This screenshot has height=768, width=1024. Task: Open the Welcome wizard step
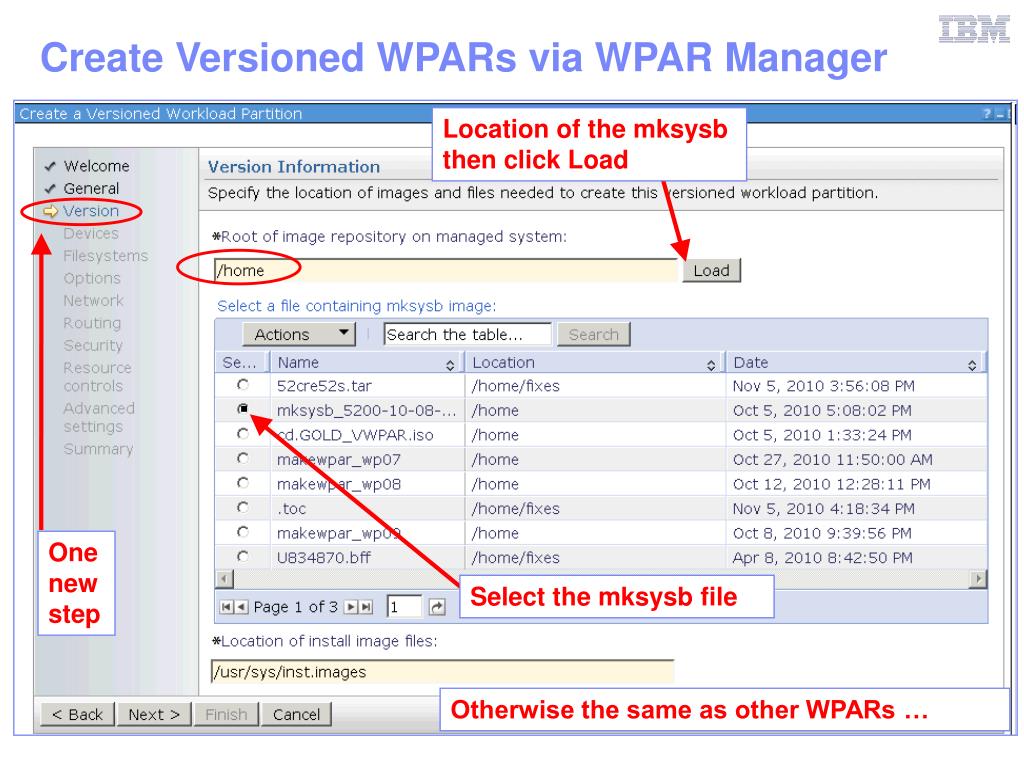click(x=96, y=166)
